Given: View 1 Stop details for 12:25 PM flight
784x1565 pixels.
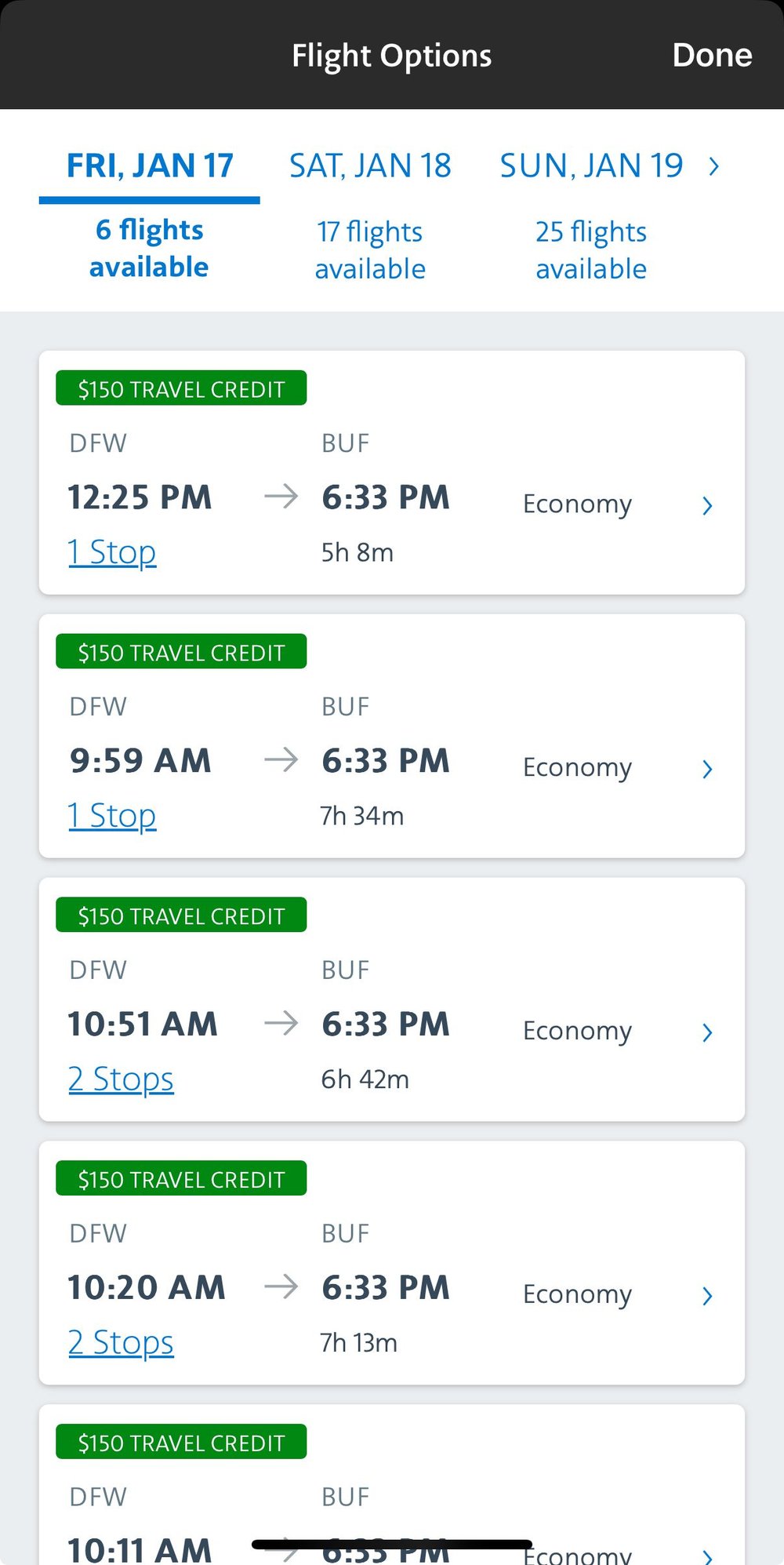Looking at the screenshot, I should [112, 552].
